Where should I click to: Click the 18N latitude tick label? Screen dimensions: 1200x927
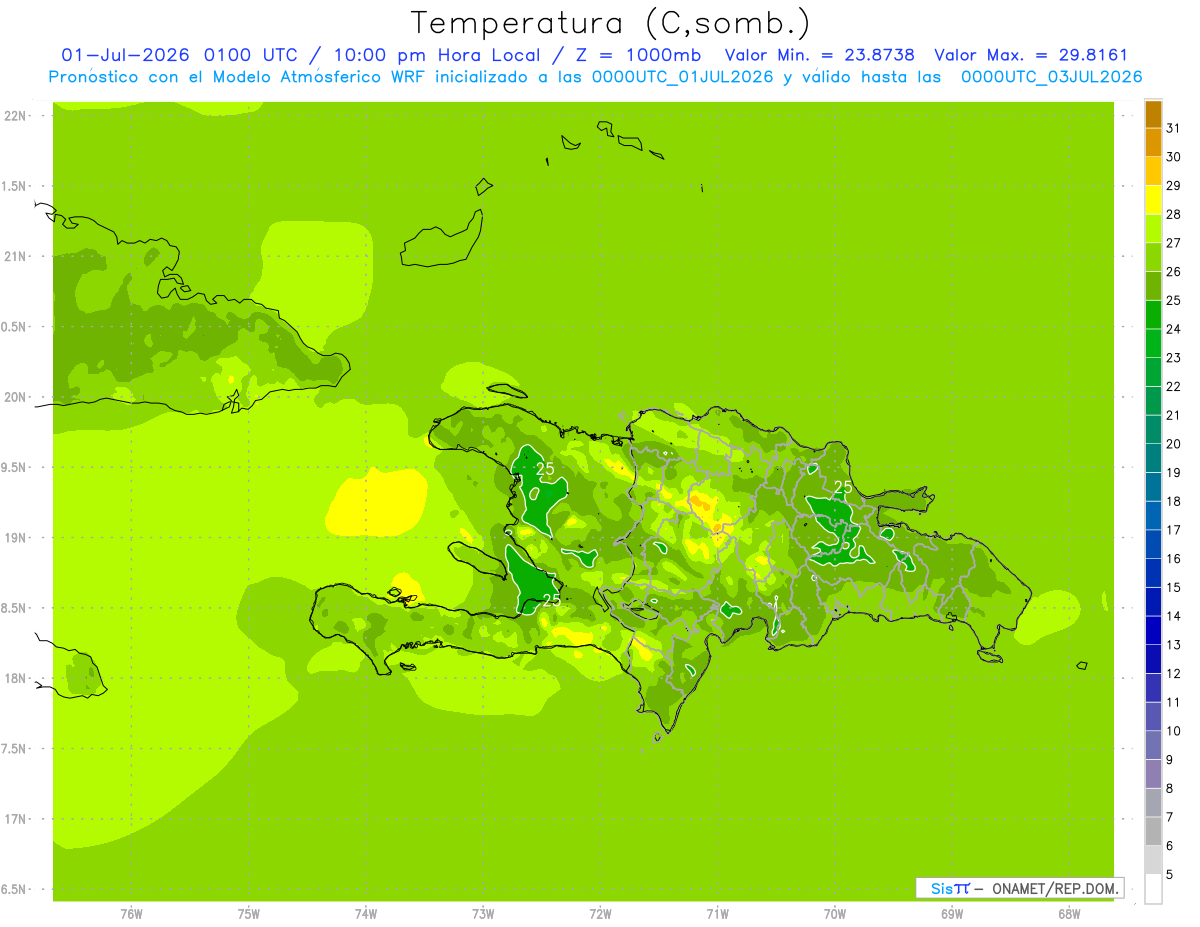coord(16,678)
